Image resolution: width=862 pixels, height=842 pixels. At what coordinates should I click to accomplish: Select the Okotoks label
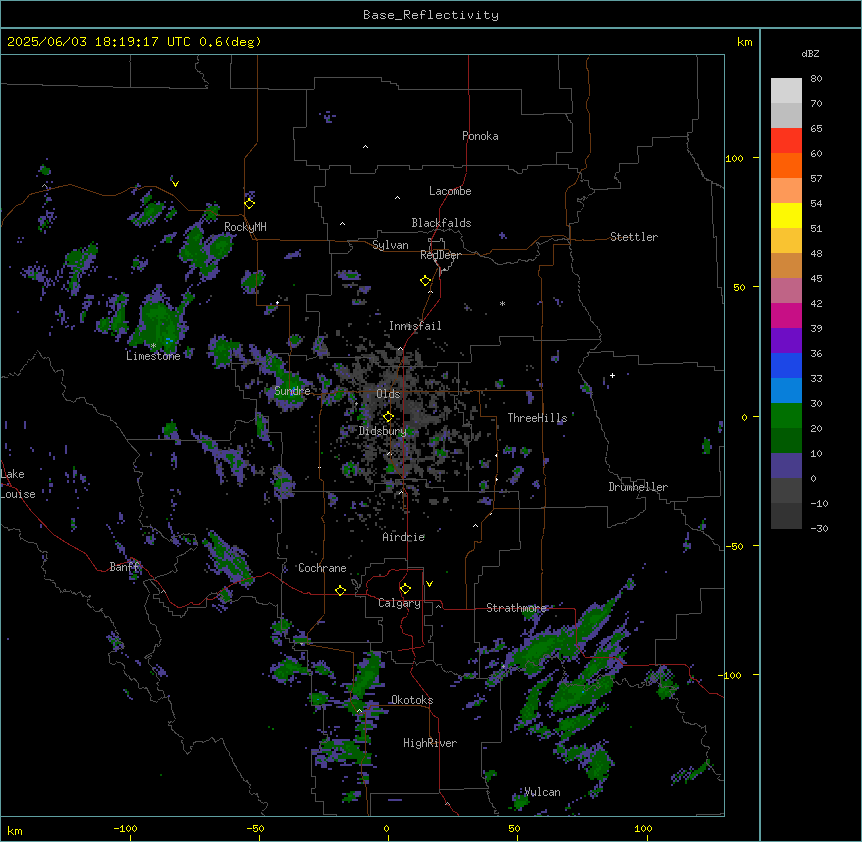click(412, 700)
